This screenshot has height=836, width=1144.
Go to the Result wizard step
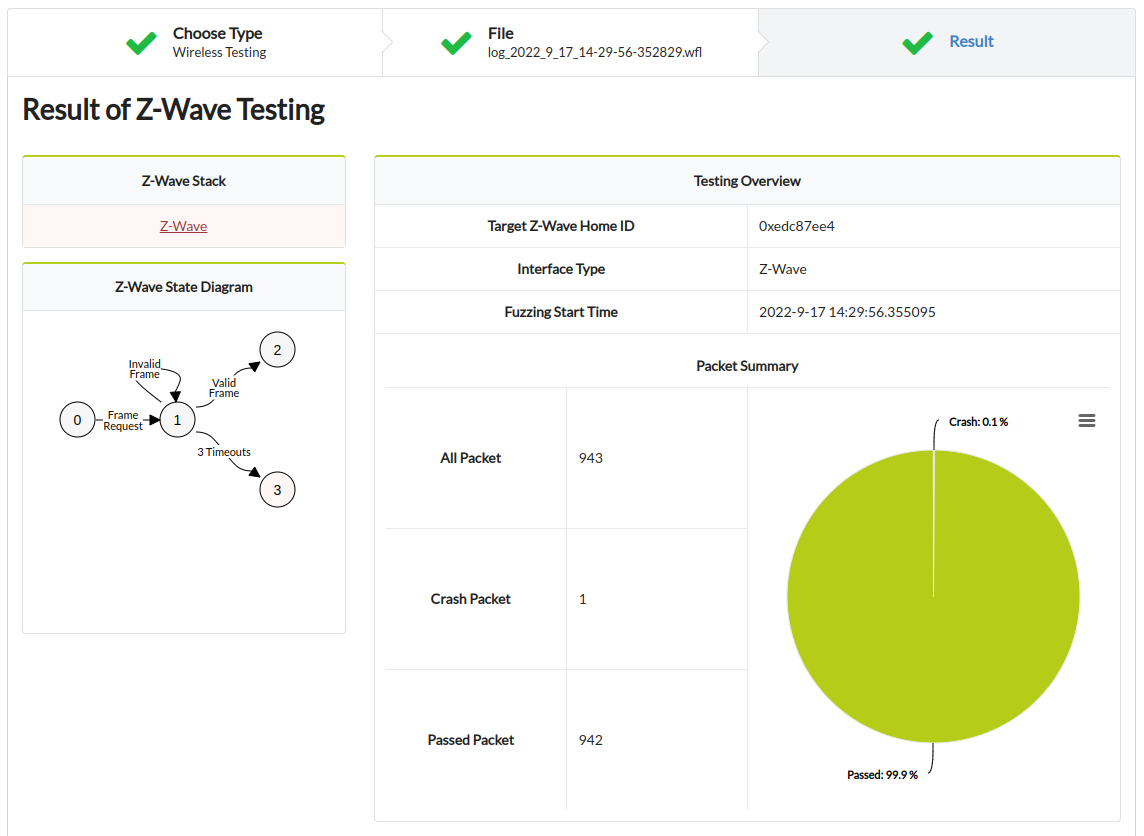(971, 42)
